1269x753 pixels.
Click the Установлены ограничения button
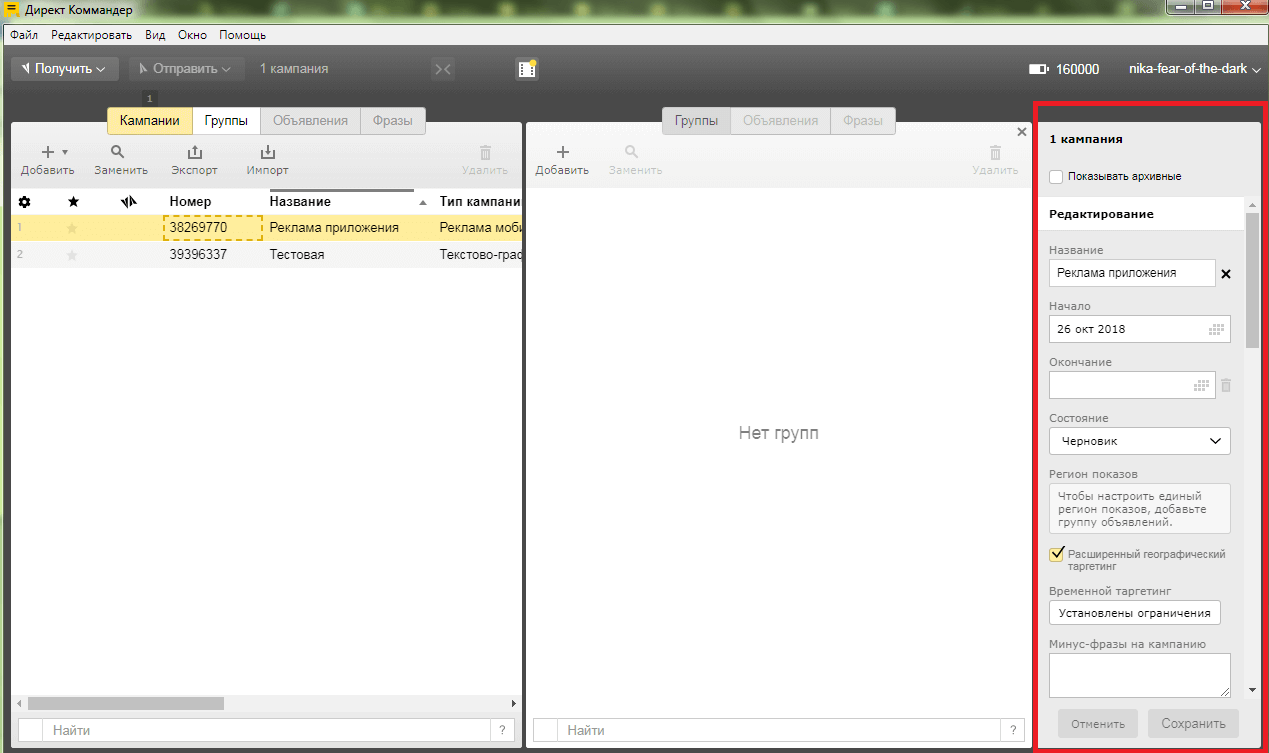tap(1134, 613)
